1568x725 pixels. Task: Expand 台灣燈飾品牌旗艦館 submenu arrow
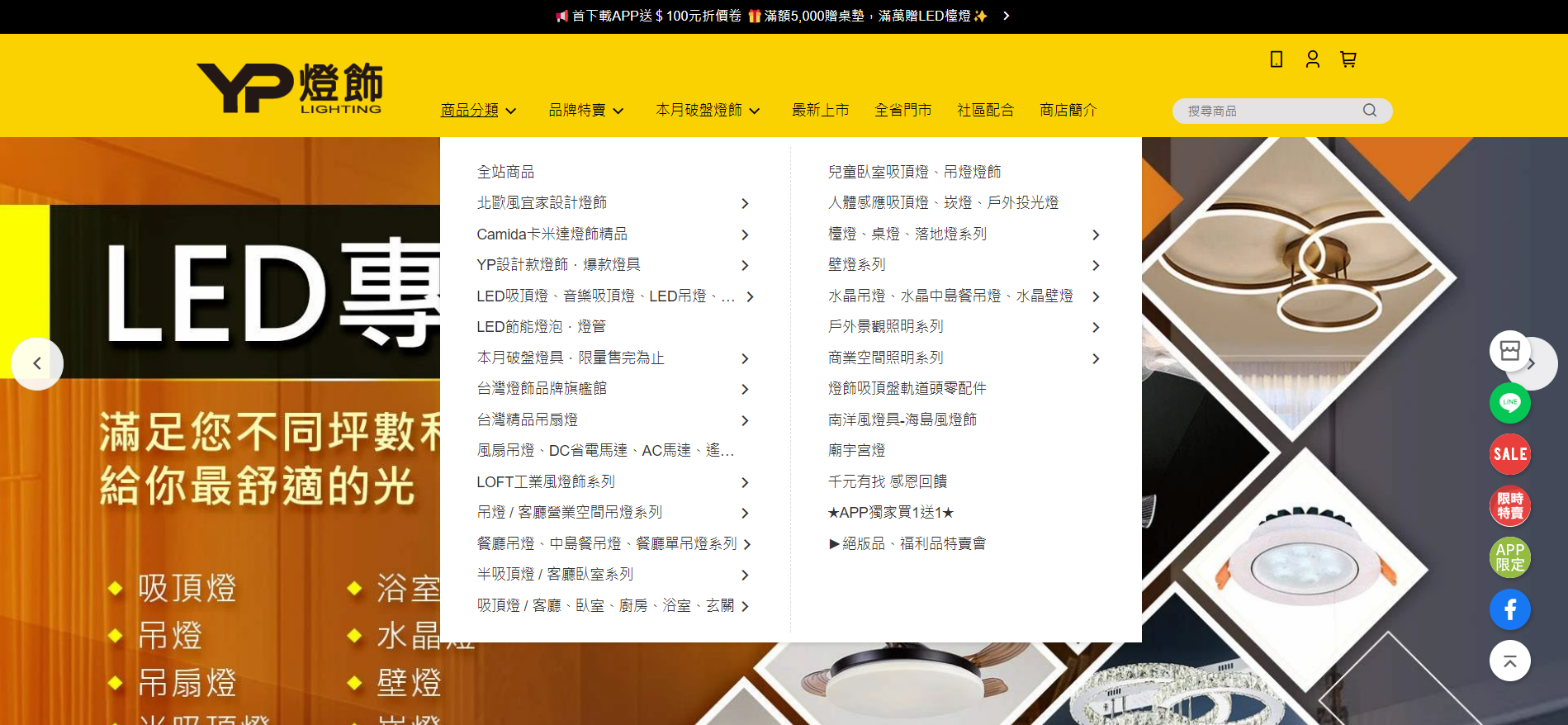[x=745, y=389]
